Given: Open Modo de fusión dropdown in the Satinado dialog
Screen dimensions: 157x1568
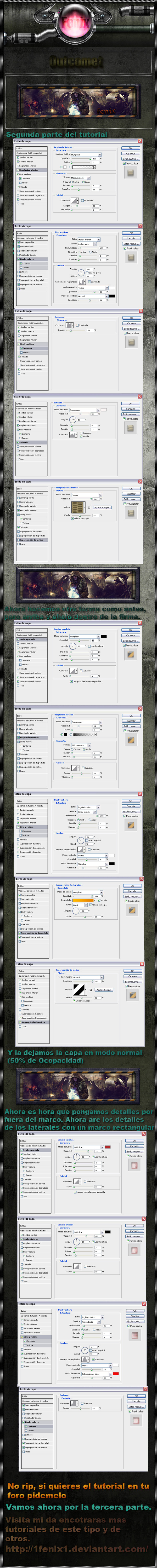Looking at the screenshot, I should (85, 410).
